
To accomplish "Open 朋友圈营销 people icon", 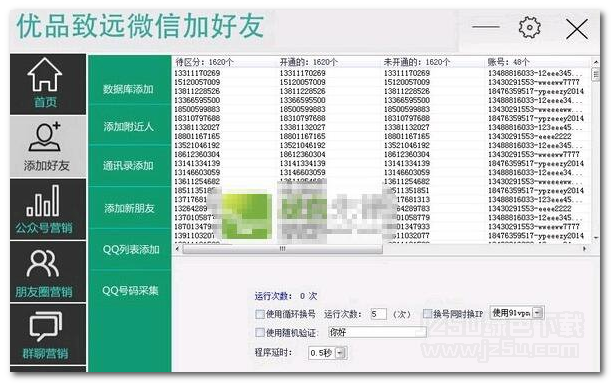I will (x=43, y=264).
